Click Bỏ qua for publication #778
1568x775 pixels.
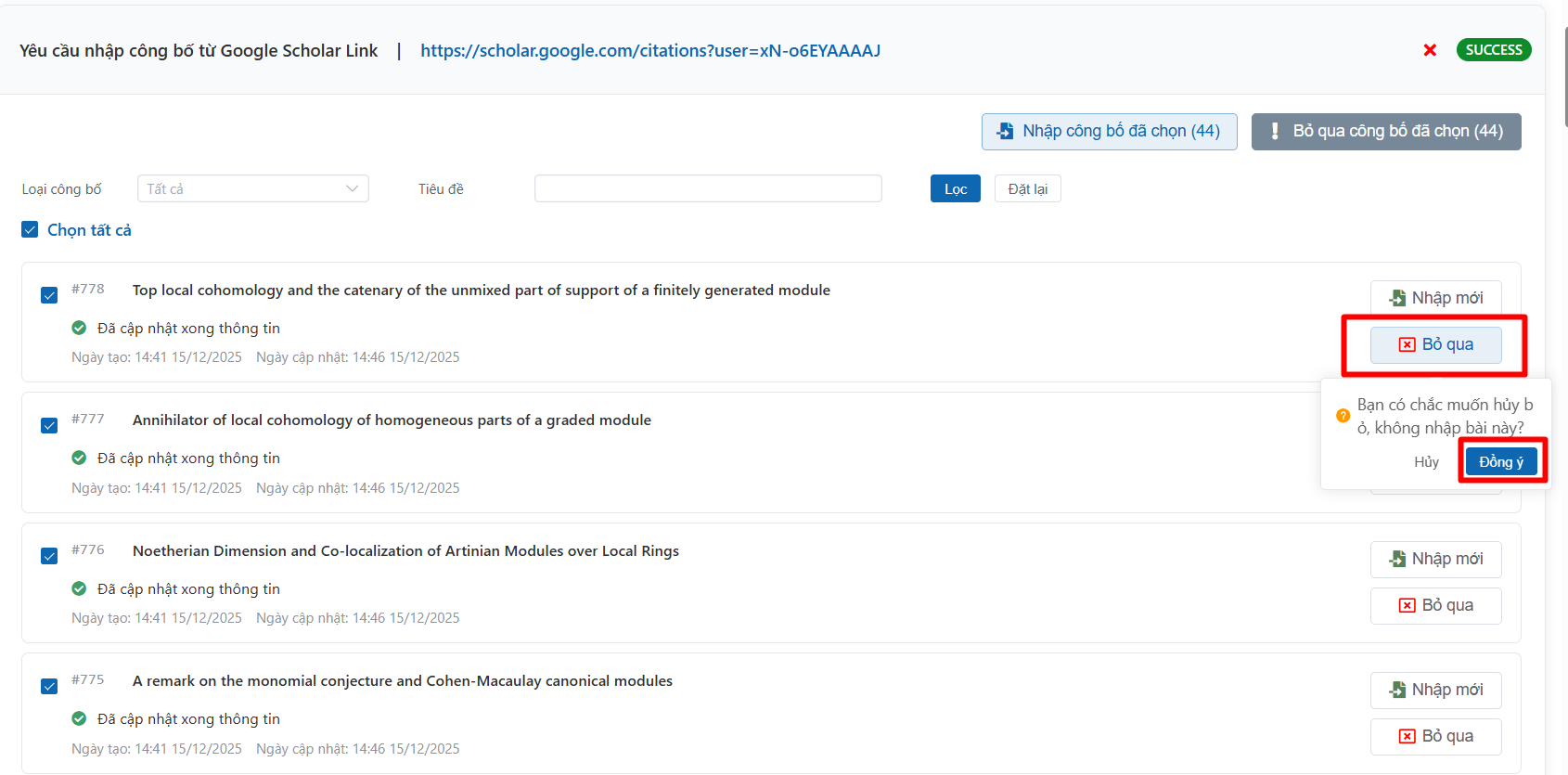pyautogui.click(x=1435, y=345)
